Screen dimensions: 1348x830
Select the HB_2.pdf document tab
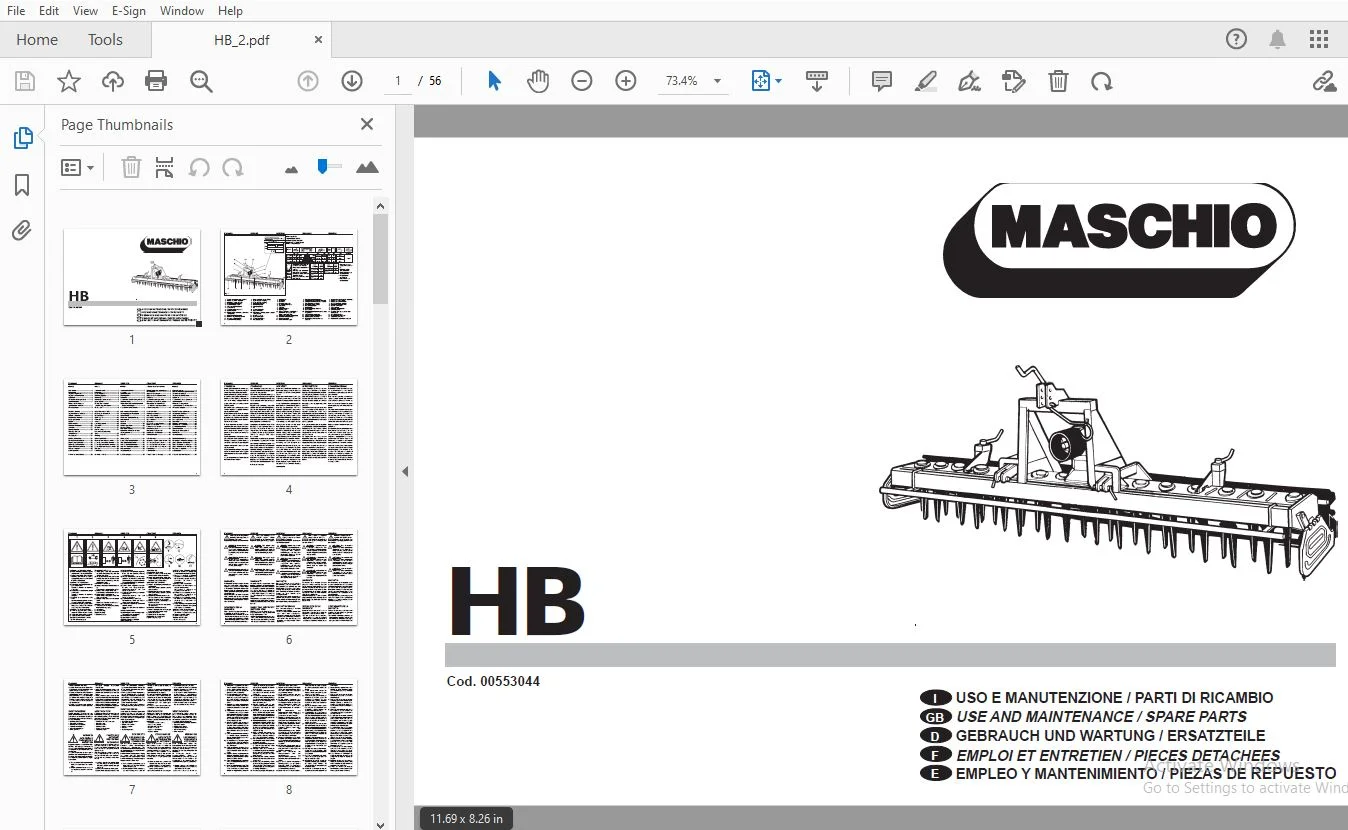[241, 40]
